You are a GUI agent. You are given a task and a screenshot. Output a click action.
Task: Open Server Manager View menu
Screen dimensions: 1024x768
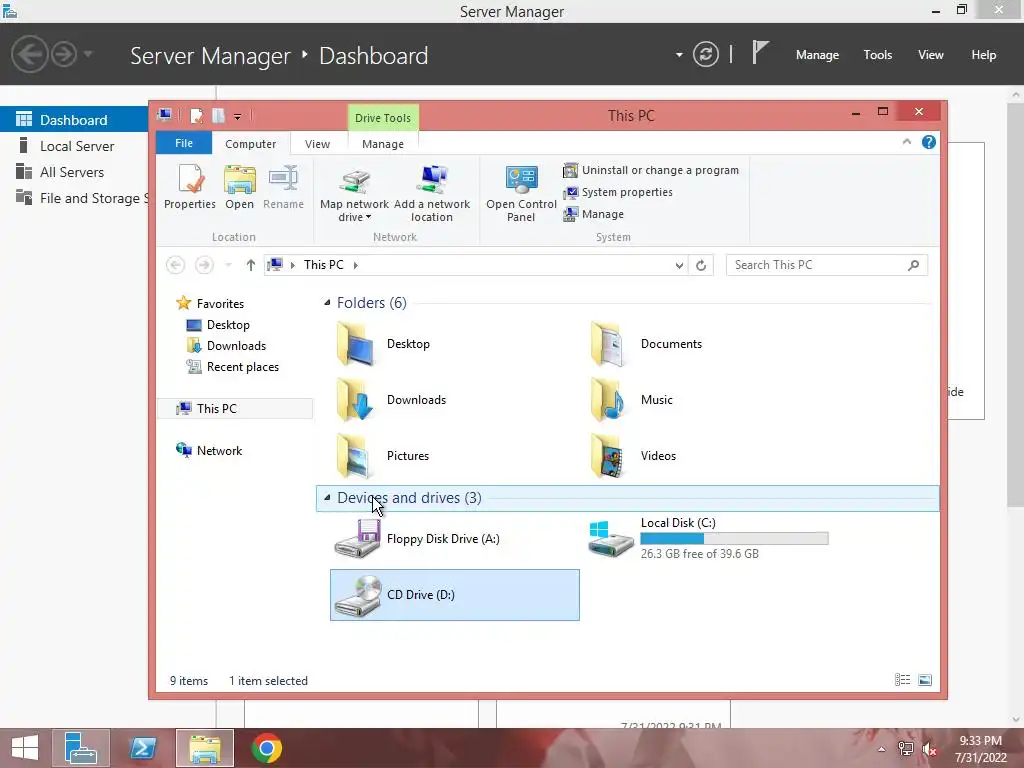(931, 55)
